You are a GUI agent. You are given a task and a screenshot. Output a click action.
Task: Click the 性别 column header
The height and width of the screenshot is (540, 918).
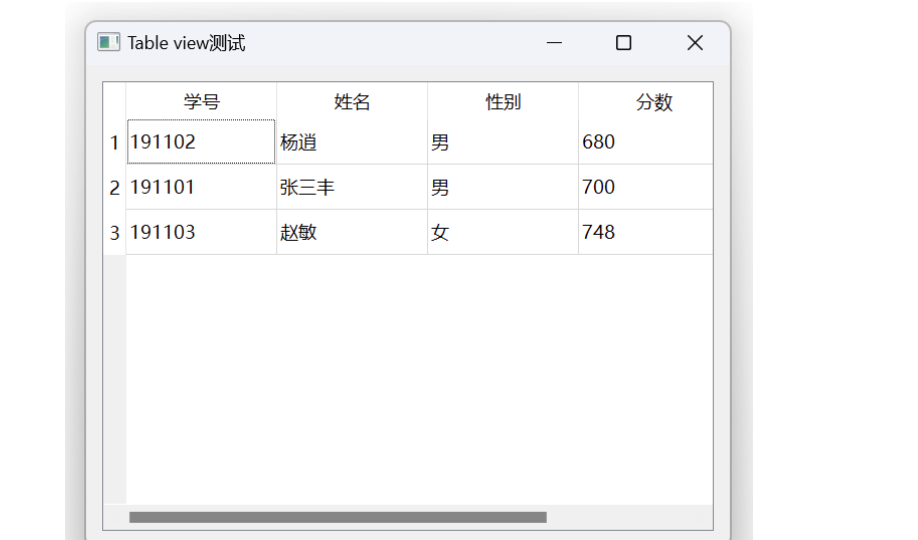pyautogui.click(x=503, y=101)
